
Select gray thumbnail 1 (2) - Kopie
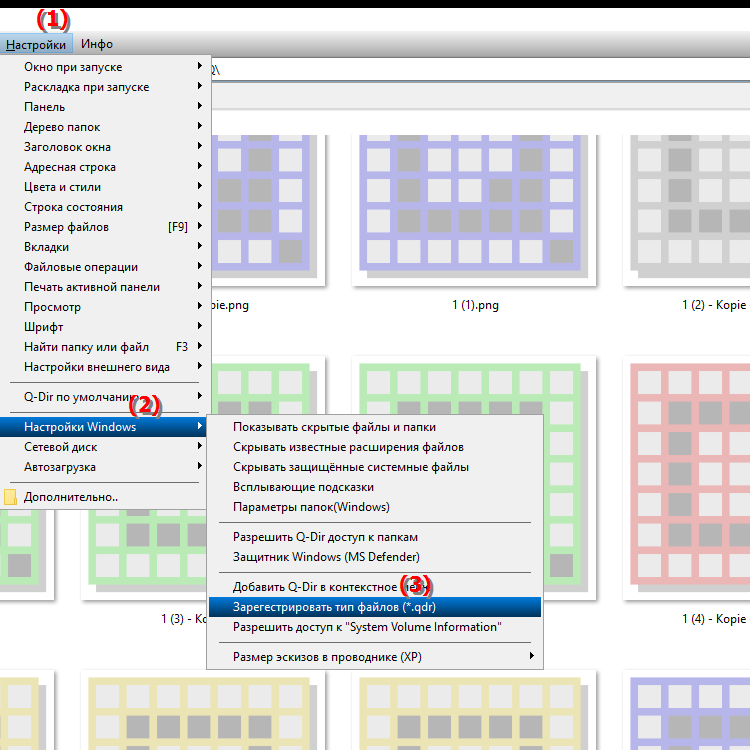[686, 210]
